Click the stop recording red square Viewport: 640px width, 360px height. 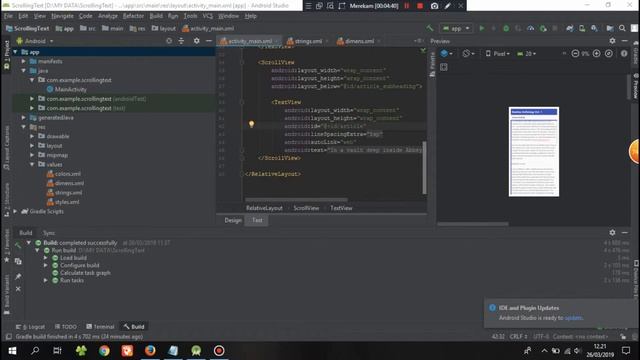pos(420,6)
